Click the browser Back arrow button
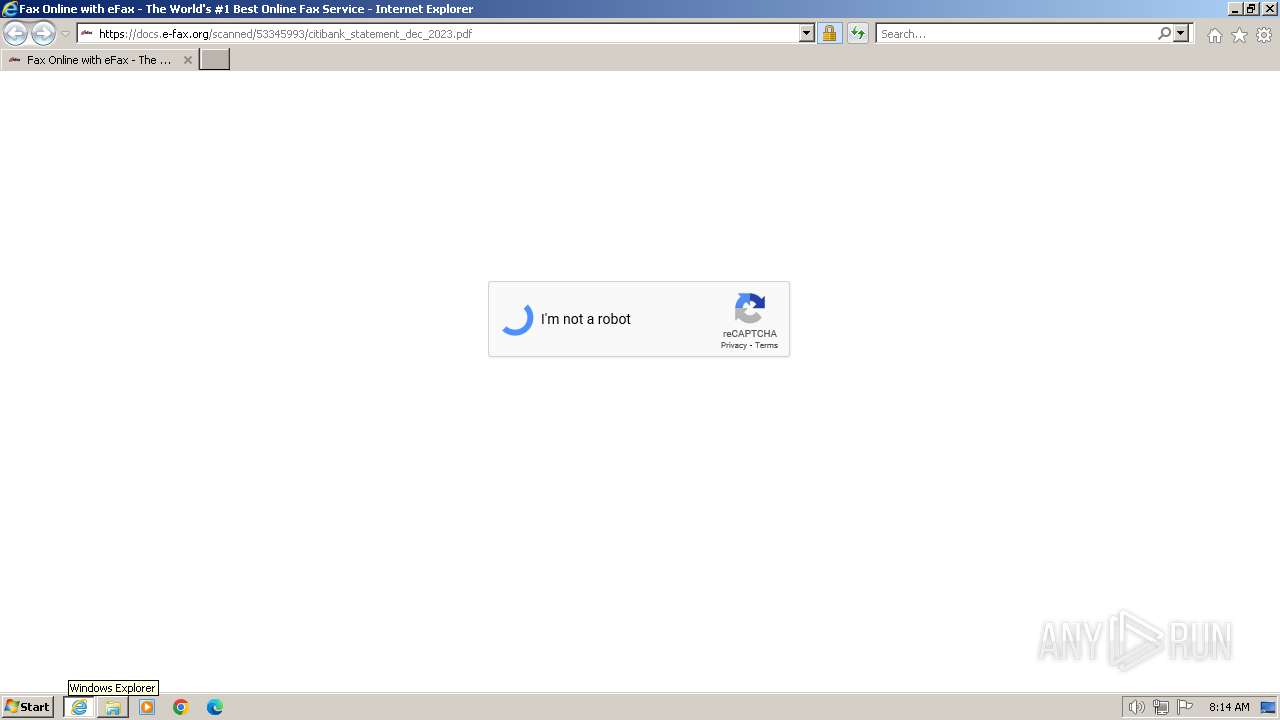1280x720 pixels. (x=15, y=34)
